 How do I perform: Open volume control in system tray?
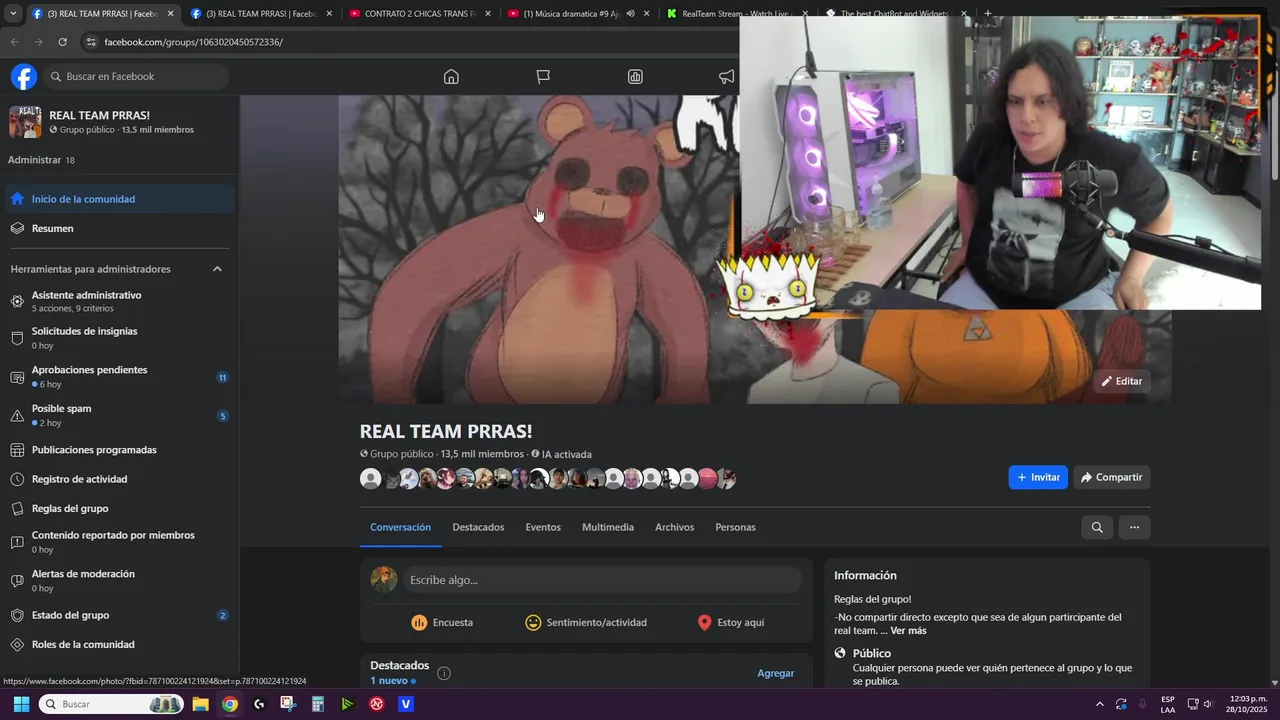click(x=1208, y=704)
